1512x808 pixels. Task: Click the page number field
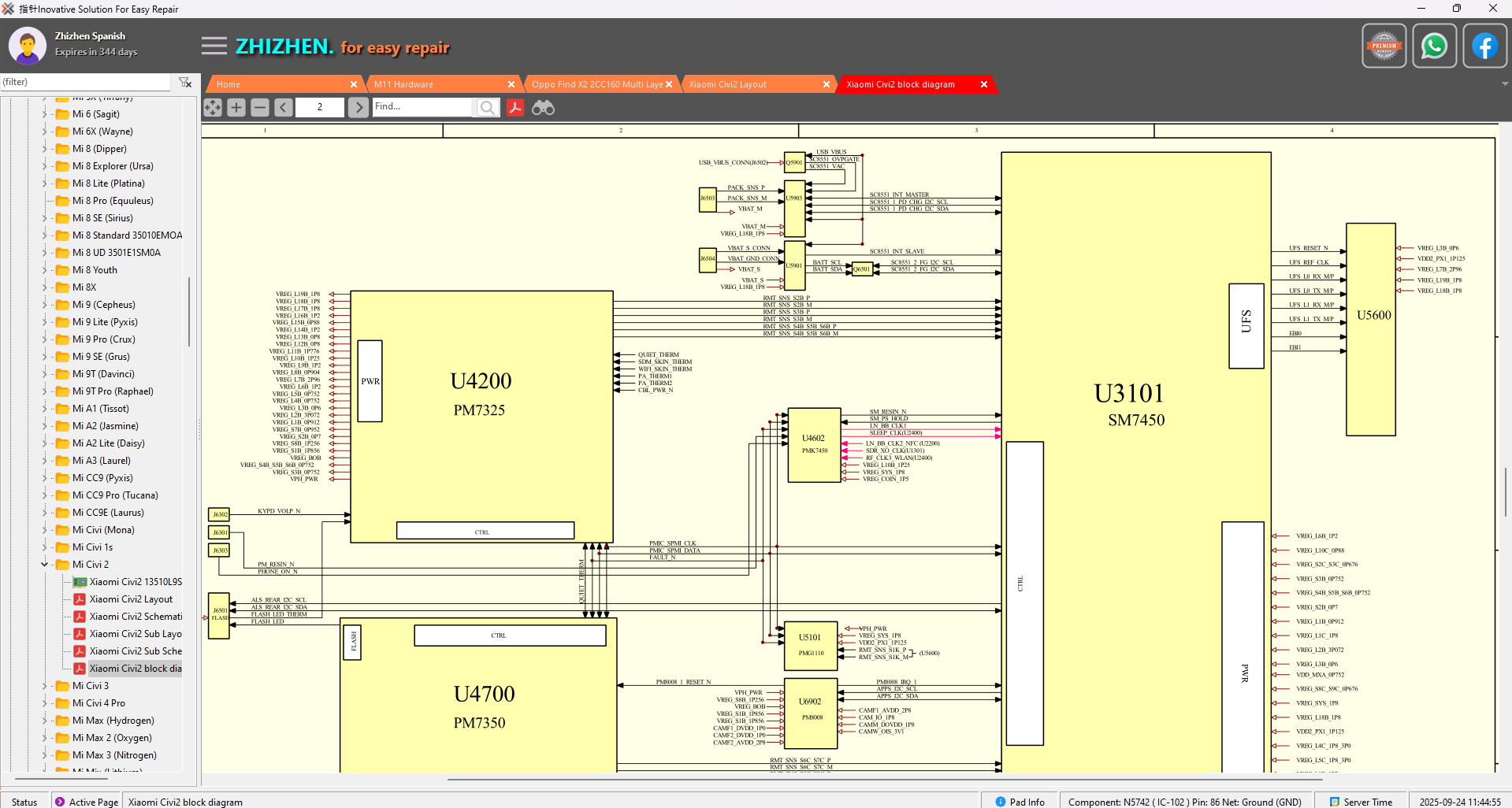(x=320, y=107)
